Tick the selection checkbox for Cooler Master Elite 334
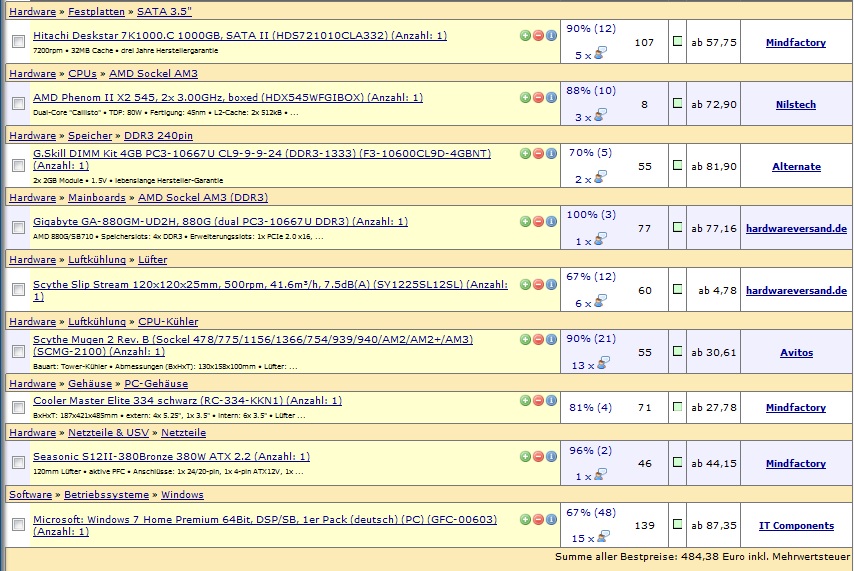Image resolution: width=854 pixels, height=571 pixels. [19, 407]
